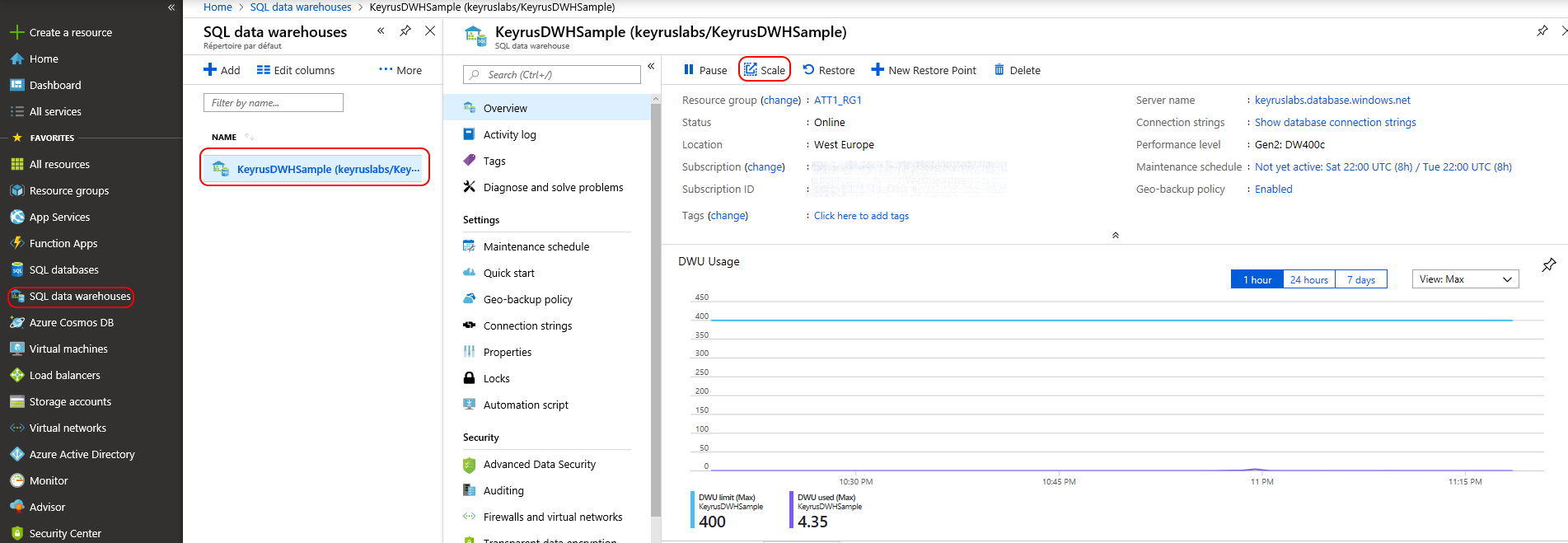Focus the resource menu Search box
Image resolution: width=1568 pixels, height=543 pixels.
(552, 74)
